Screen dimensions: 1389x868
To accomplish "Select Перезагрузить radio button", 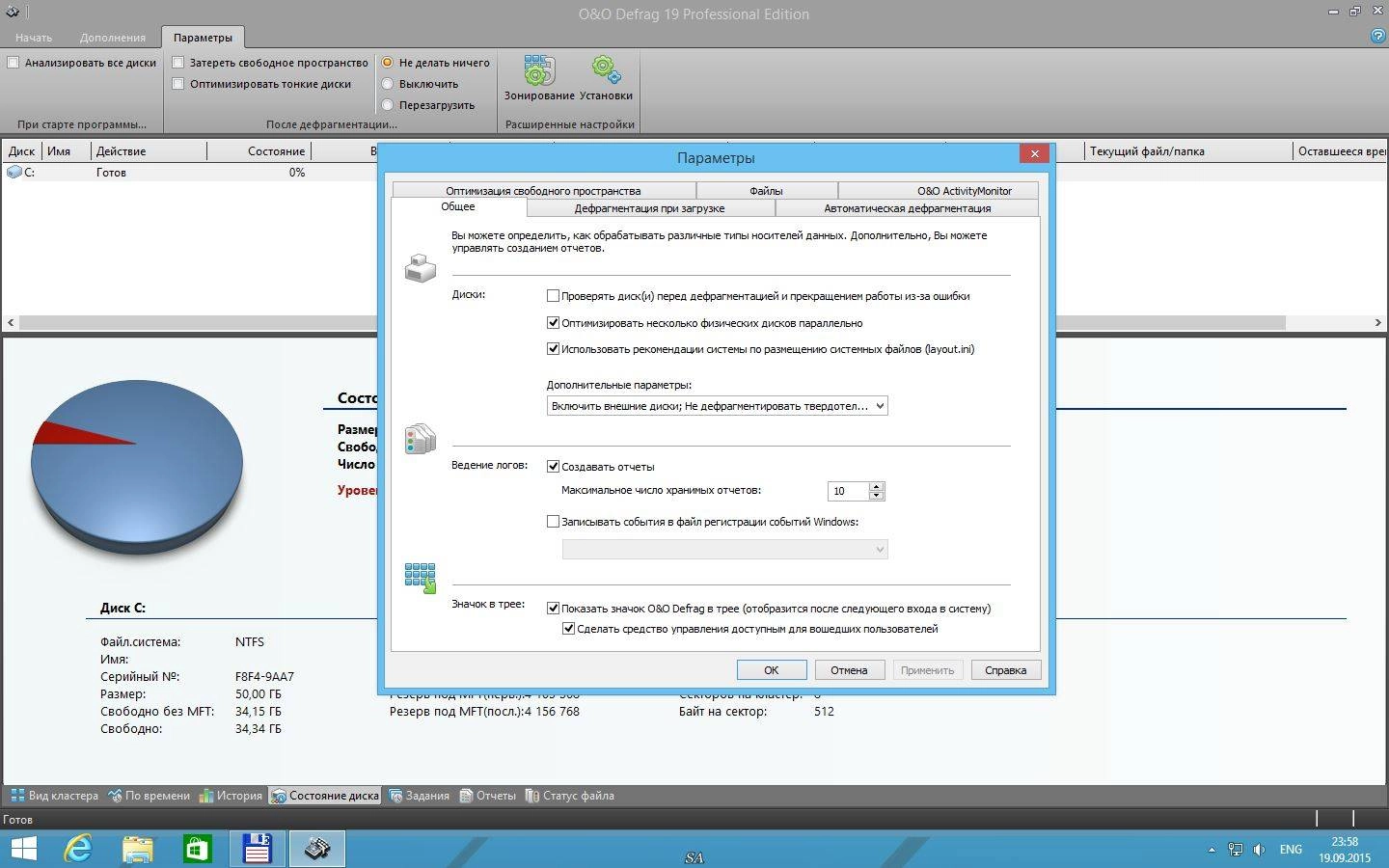I will 388,105.
